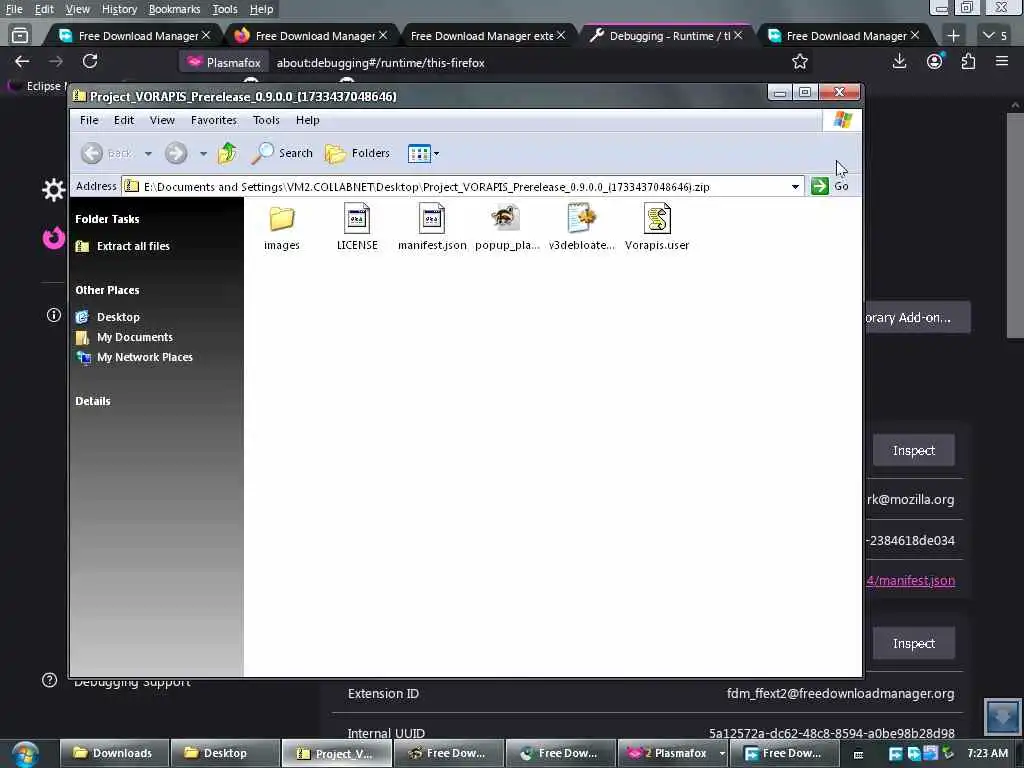Viewport: 1024px width, 768px height.
Task: Open Firefox Bookmarks menu
Action: coord(174,9)
